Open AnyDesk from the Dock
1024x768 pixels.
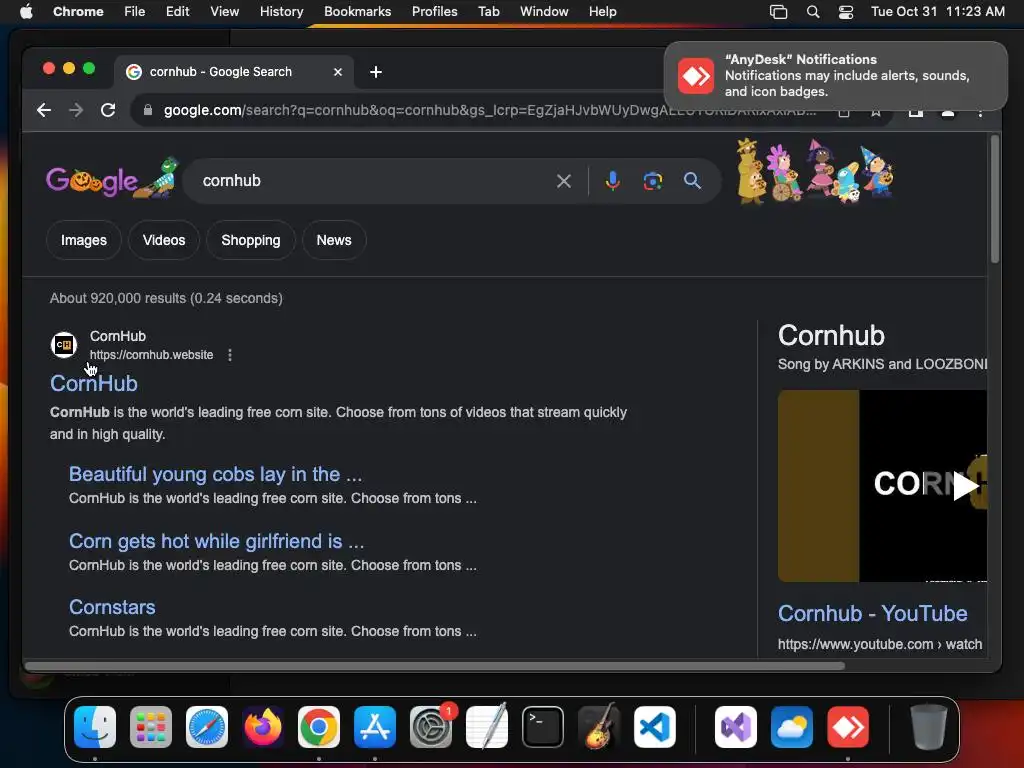848,727
